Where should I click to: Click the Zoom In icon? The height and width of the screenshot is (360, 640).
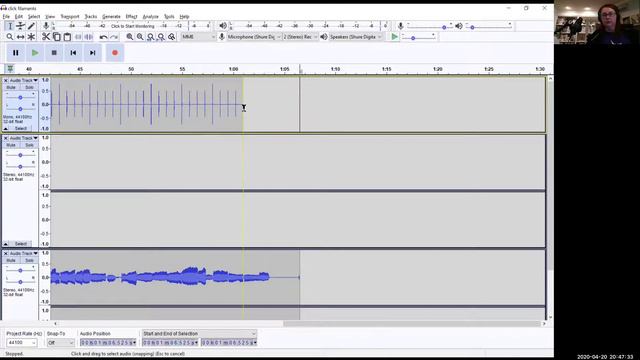tap(129, 37)
